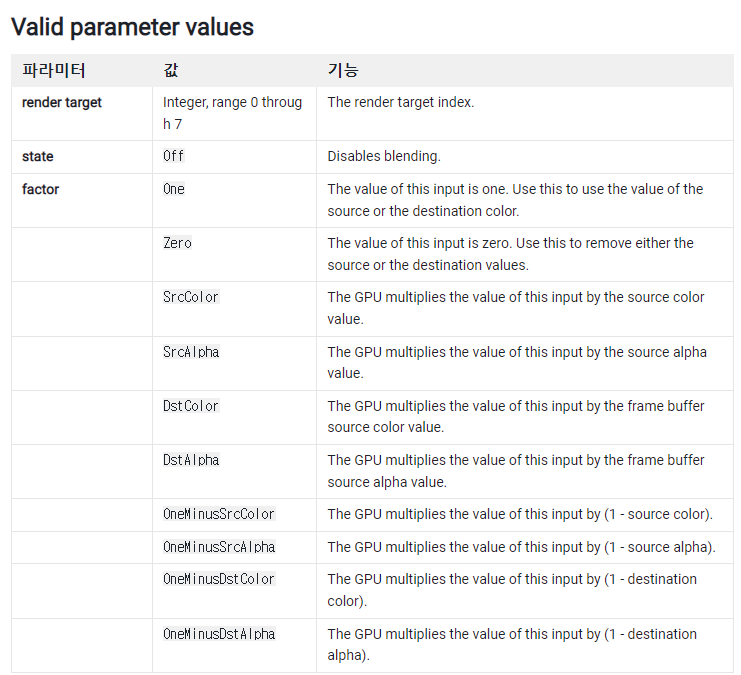Select the SrcColor code value
741x675 pixels.
coord(191,297)
